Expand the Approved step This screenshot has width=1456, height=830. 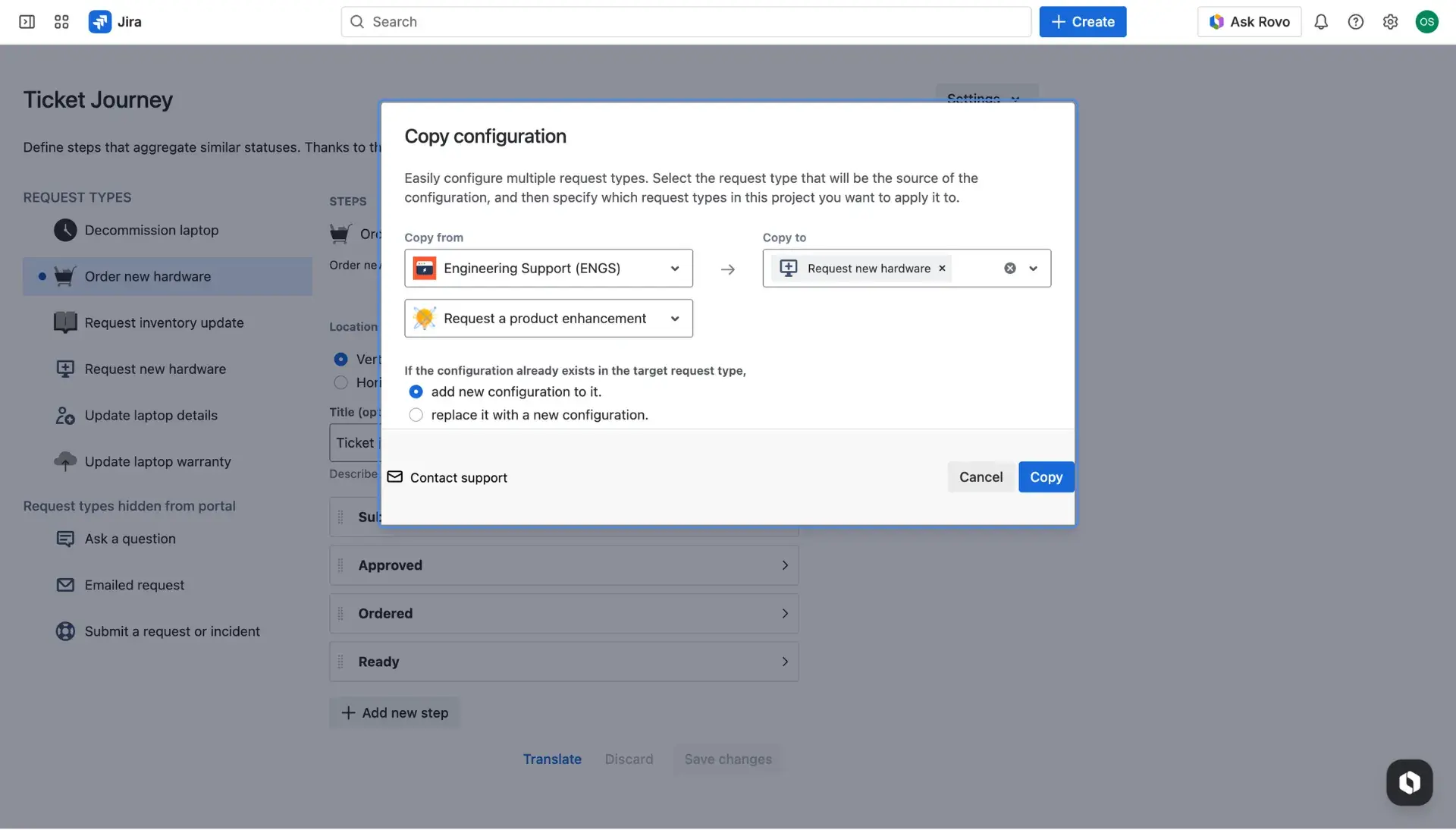(785, 565)
